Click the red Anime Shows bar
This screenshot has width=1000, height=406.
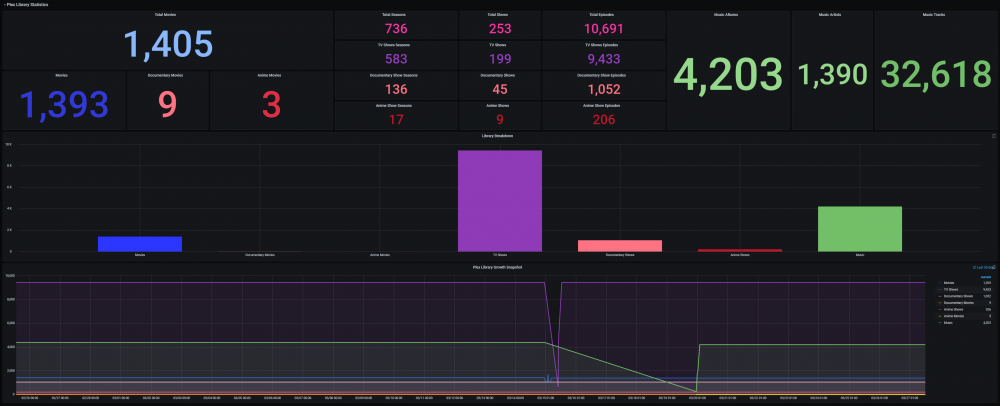pyautogui.click(x=740, y=250)
